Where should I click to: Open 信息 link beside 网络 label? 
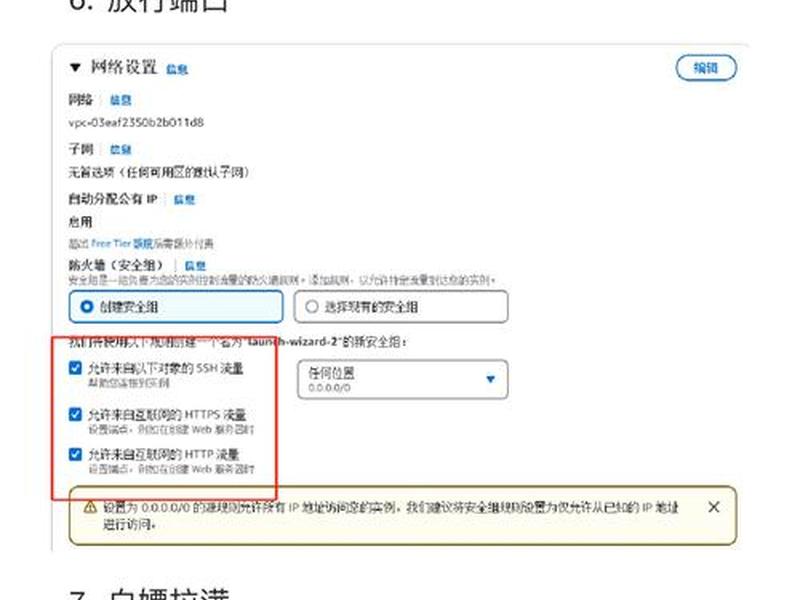pyautogui.click(x=120, y=100)
